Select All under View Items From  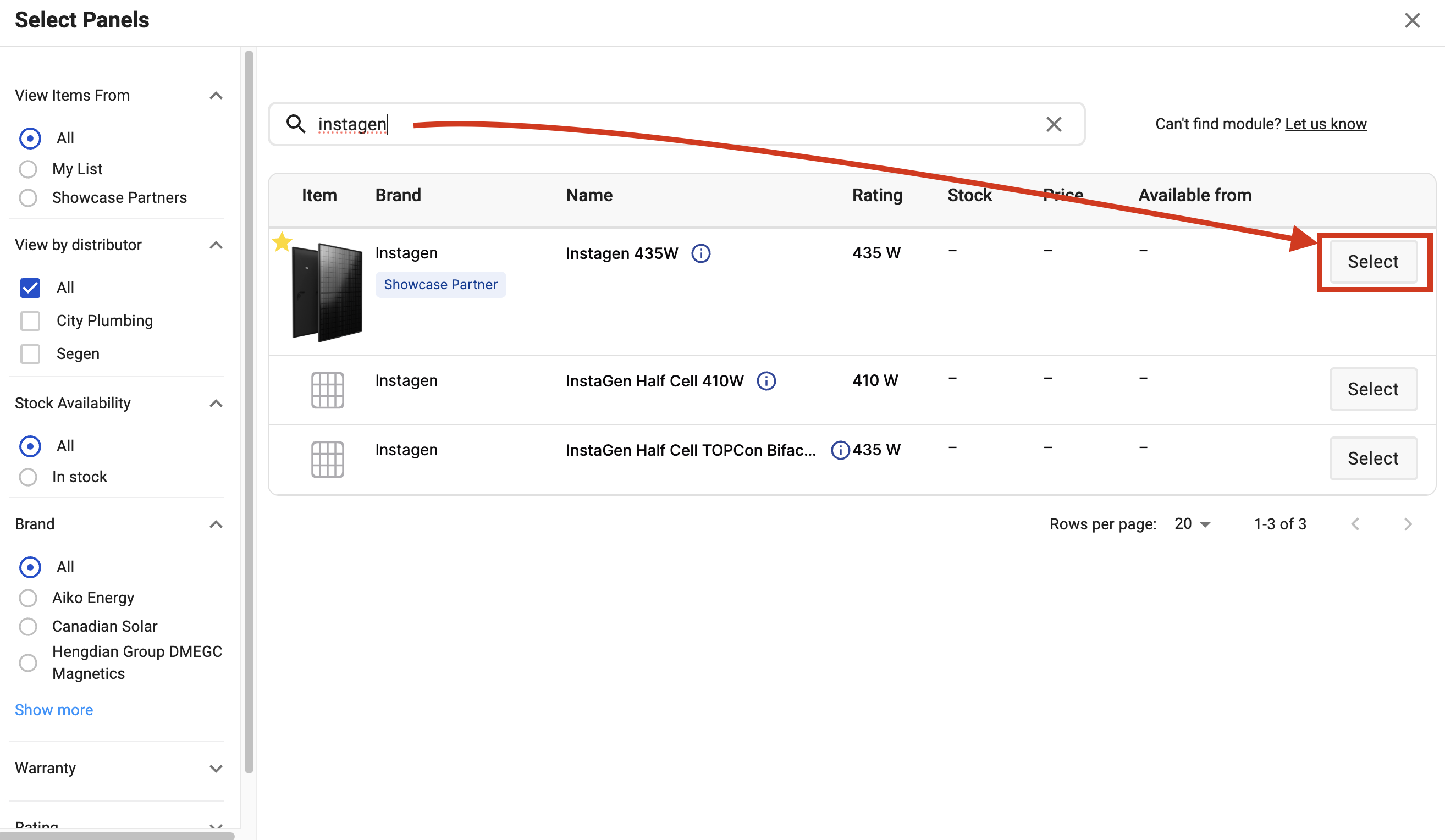click(30, 138)
